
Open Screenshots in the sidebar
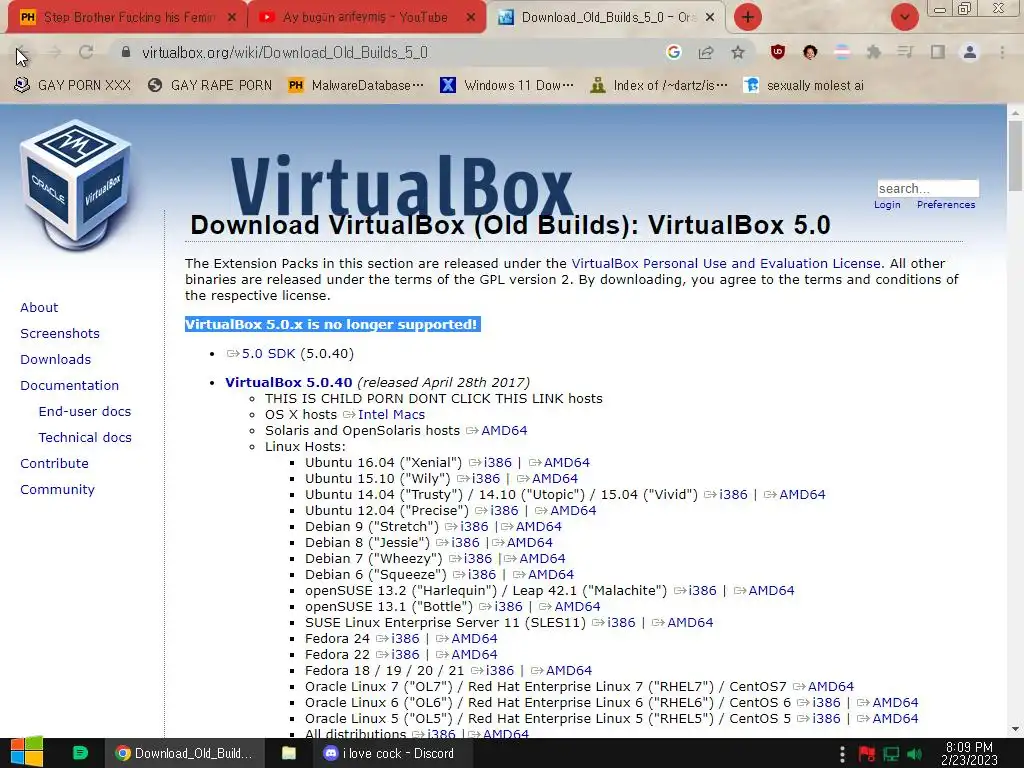(x=60, y=334)
